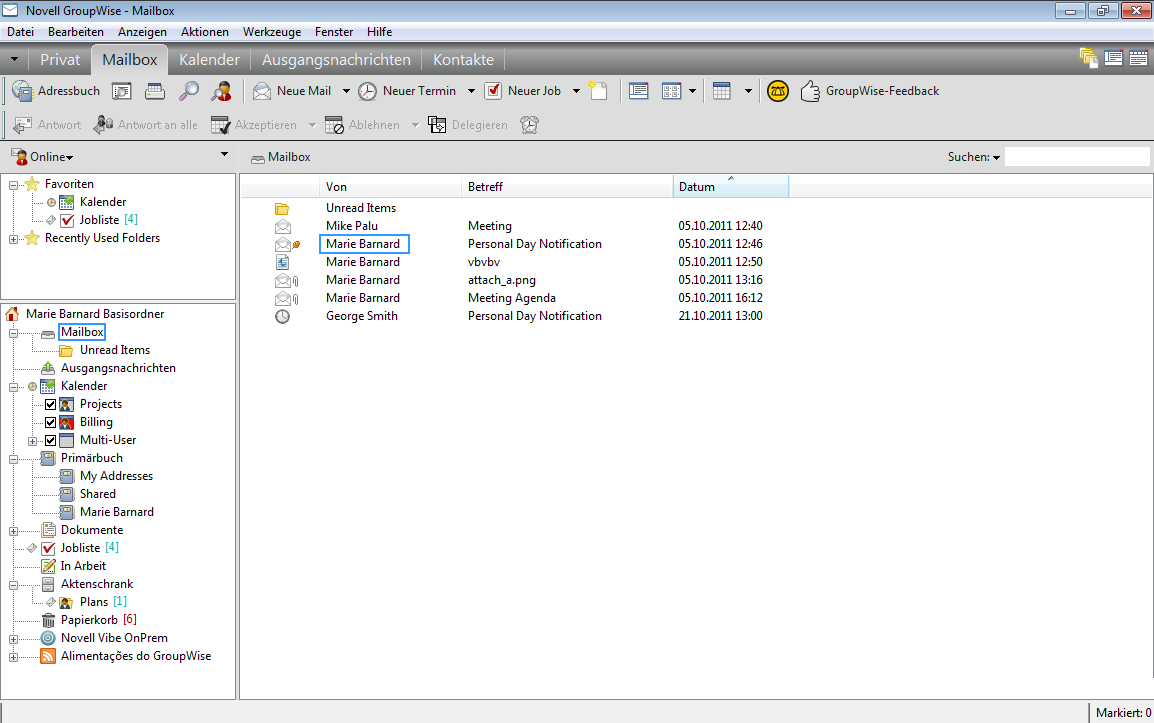The height and width of the screenshot is (723, 1154).
Task: Click the properties icon next to Adressbuch
Action: coord(121,91)
